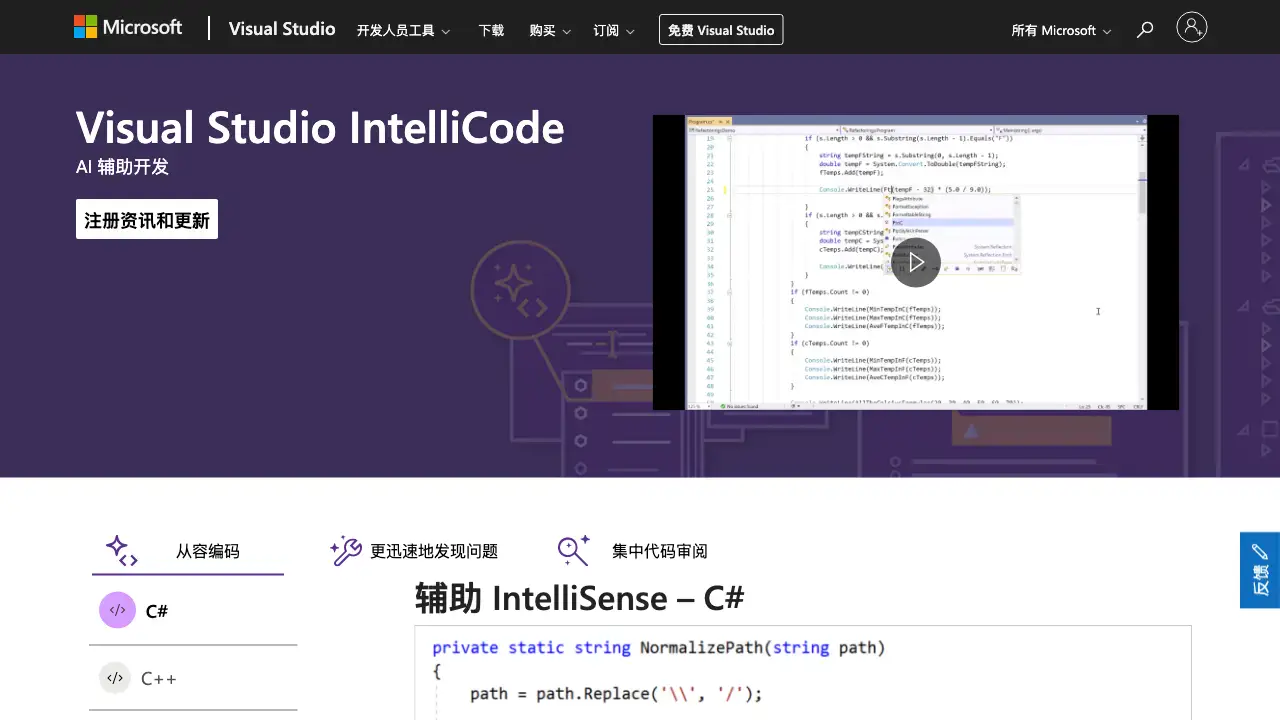Screen dimensions: 1280x720
Task: Click the Microsoft four-square logo
Action: [x=83, y=27]
